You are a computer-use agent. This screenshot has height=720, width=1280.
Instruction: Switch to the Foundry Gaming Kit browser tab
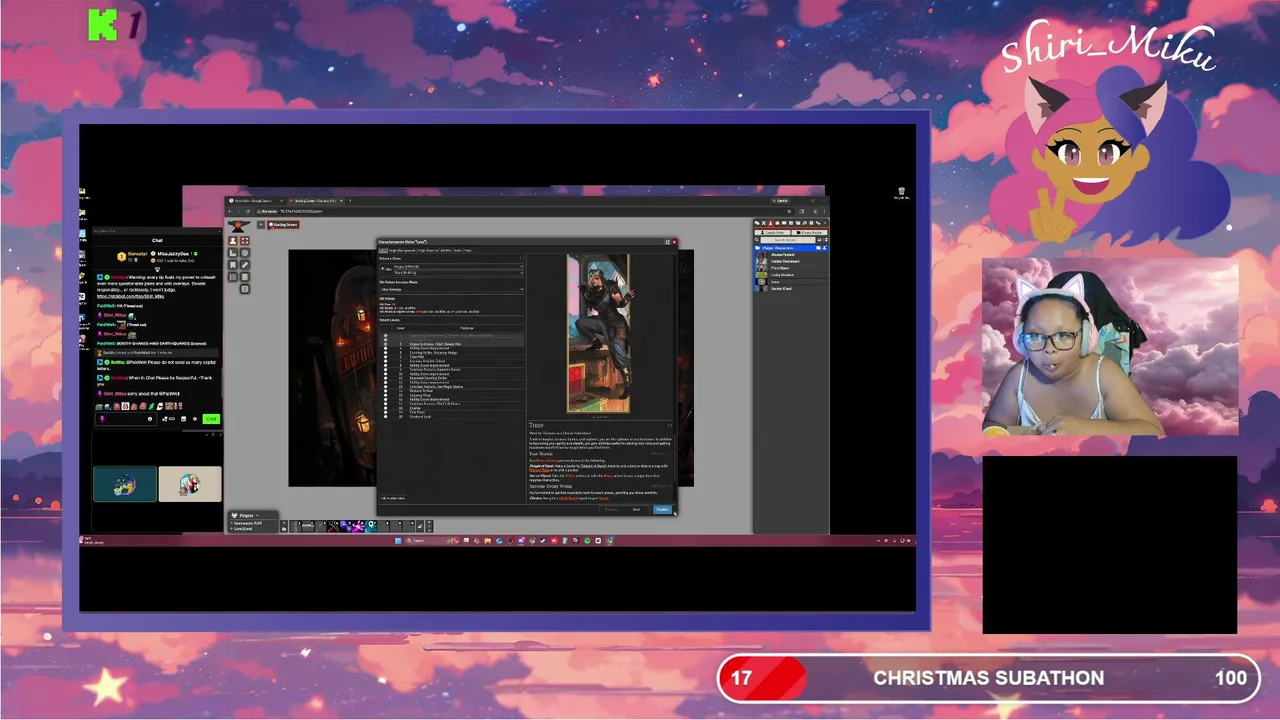[315, 201]
